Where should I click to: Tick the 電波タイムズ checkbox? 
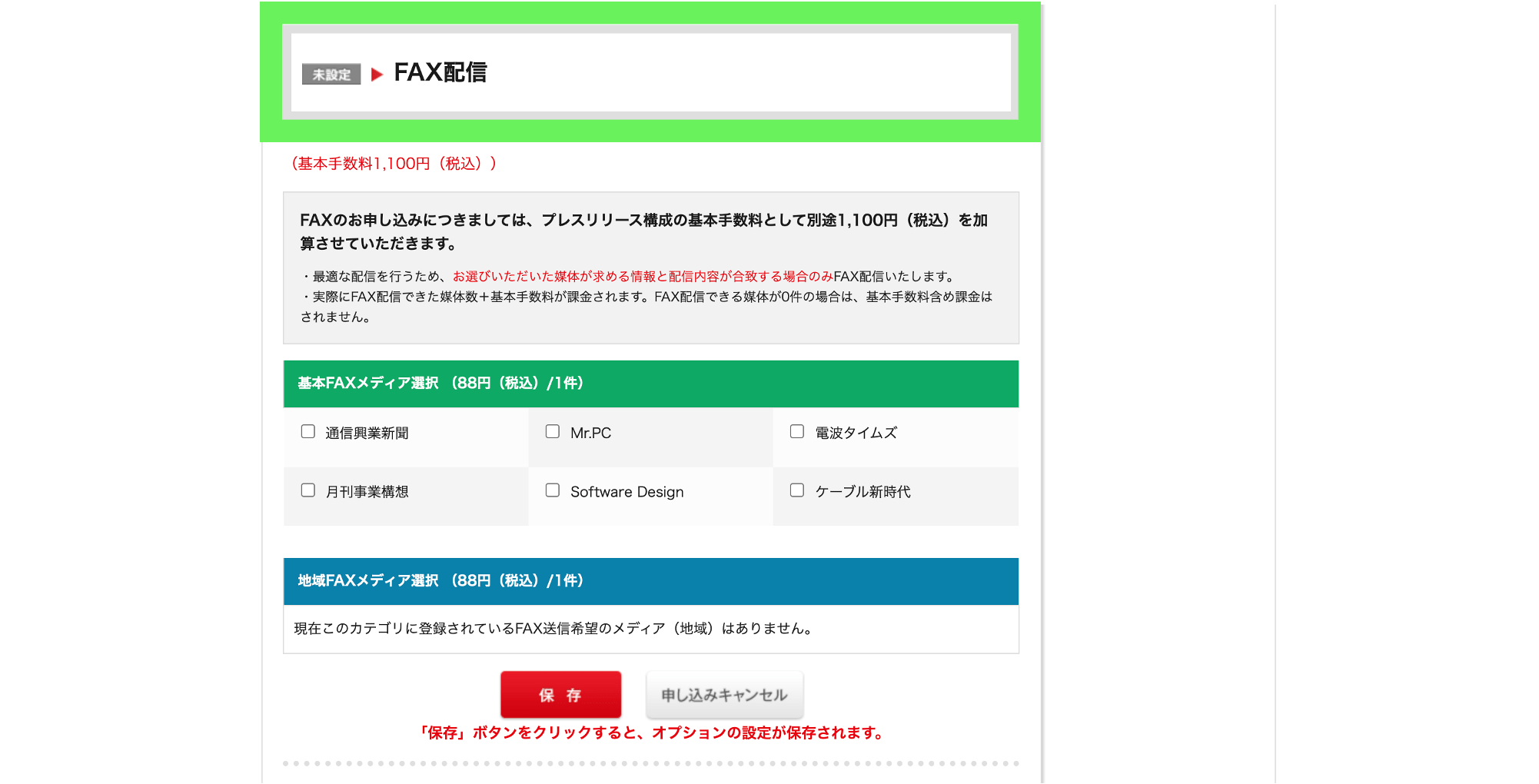pos(797,432)
